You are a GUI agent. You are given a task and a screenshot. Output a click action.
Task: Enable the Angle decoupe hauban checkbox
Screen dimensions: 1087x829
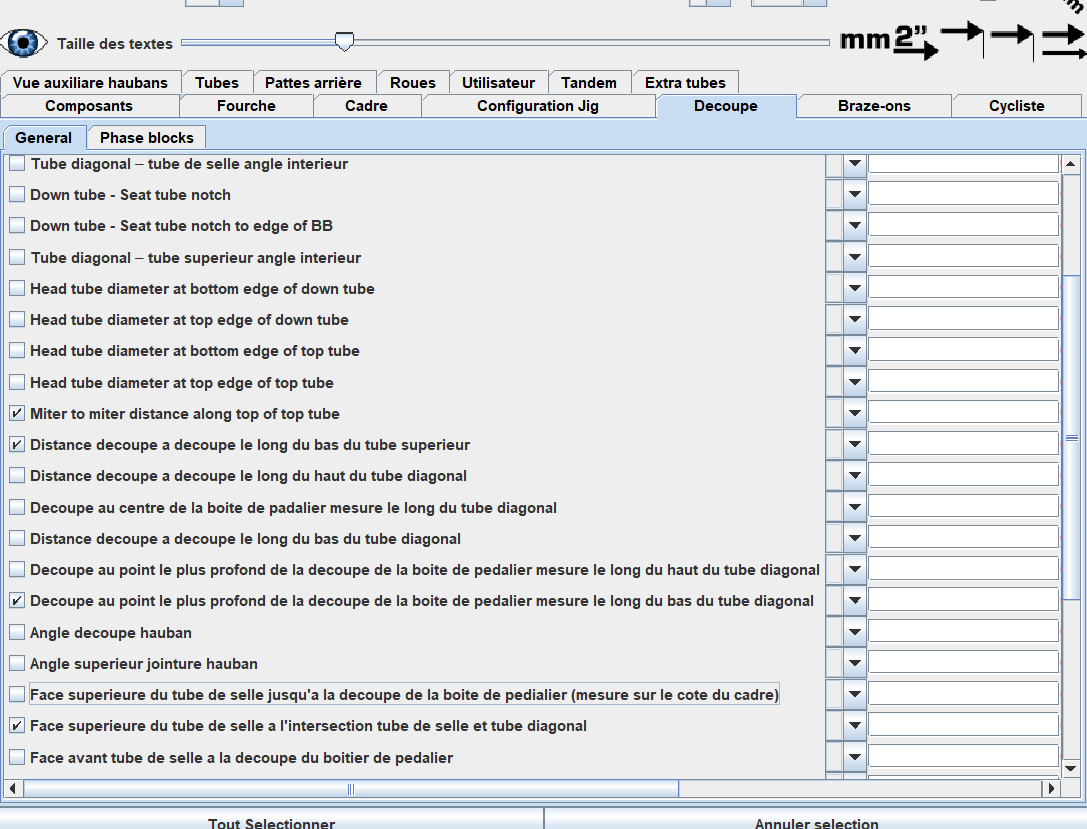point(17,632)
